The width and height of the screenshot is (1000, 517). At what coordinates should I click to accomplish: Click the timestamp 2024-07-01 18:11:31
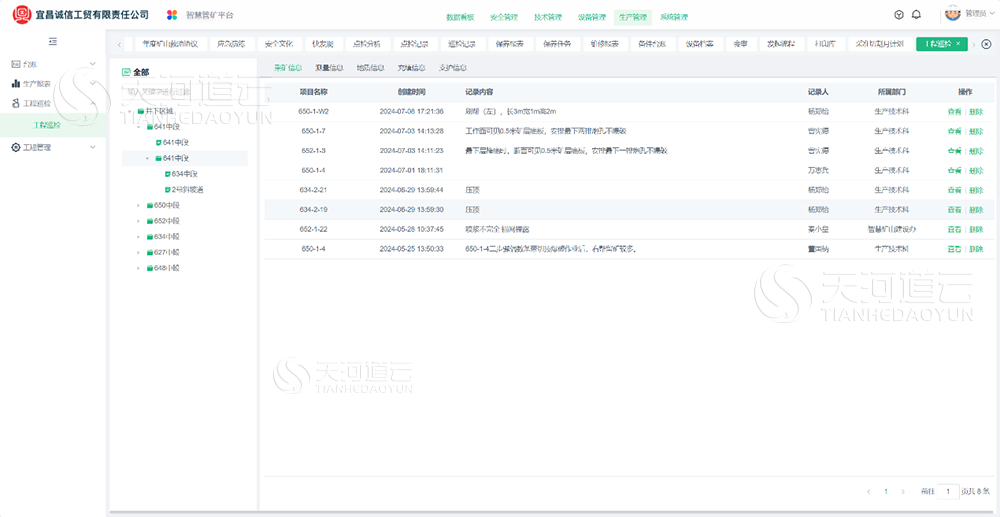click(411, 171)
